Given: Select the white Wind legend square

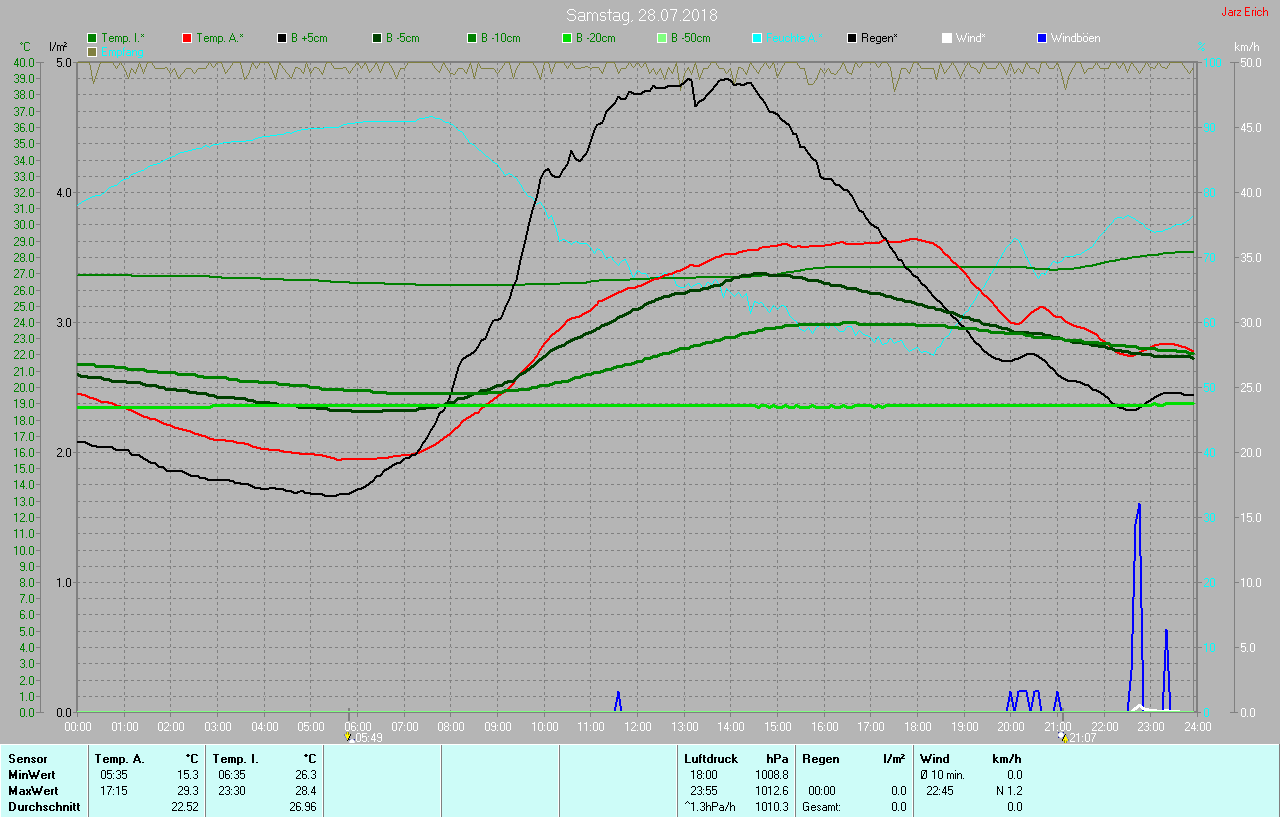Looking at the screenshot, I should click(x=947, y=38).
